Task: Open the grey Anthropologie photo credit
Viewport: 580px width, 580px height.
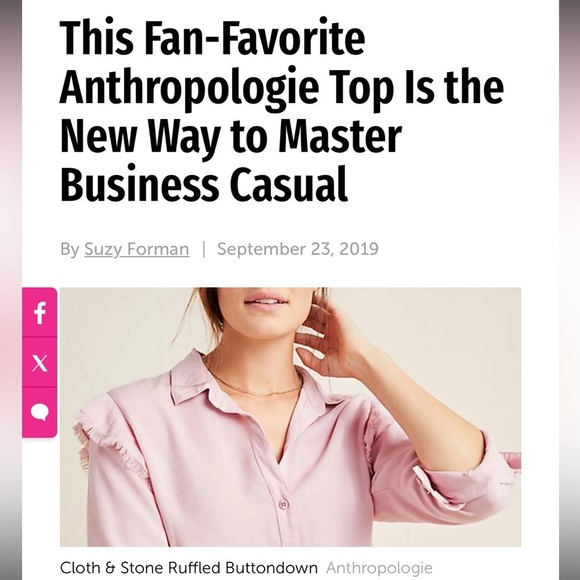Action: coord(379,567)
